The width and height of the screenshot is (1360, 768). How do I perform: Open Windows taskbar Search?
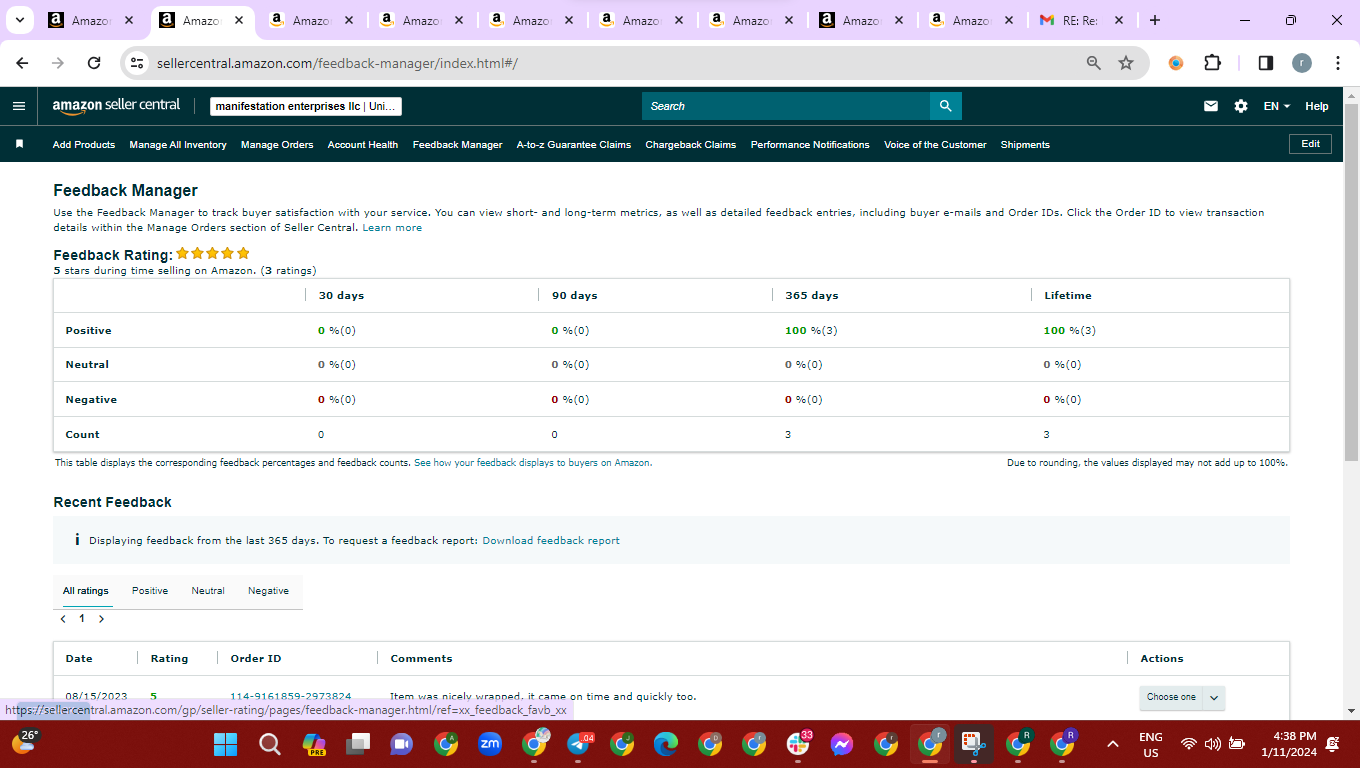[x=270, y=744]
